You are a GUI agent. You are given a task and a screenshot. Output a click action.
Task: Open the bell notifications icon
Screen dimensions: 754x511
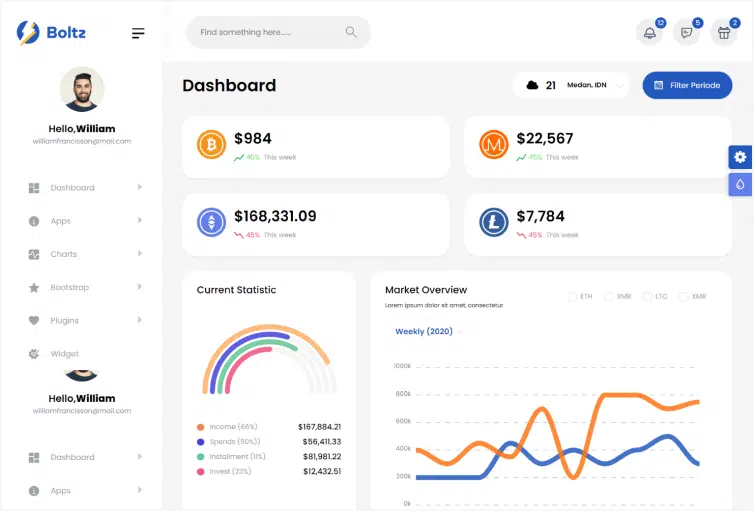(x=650, y=33)
